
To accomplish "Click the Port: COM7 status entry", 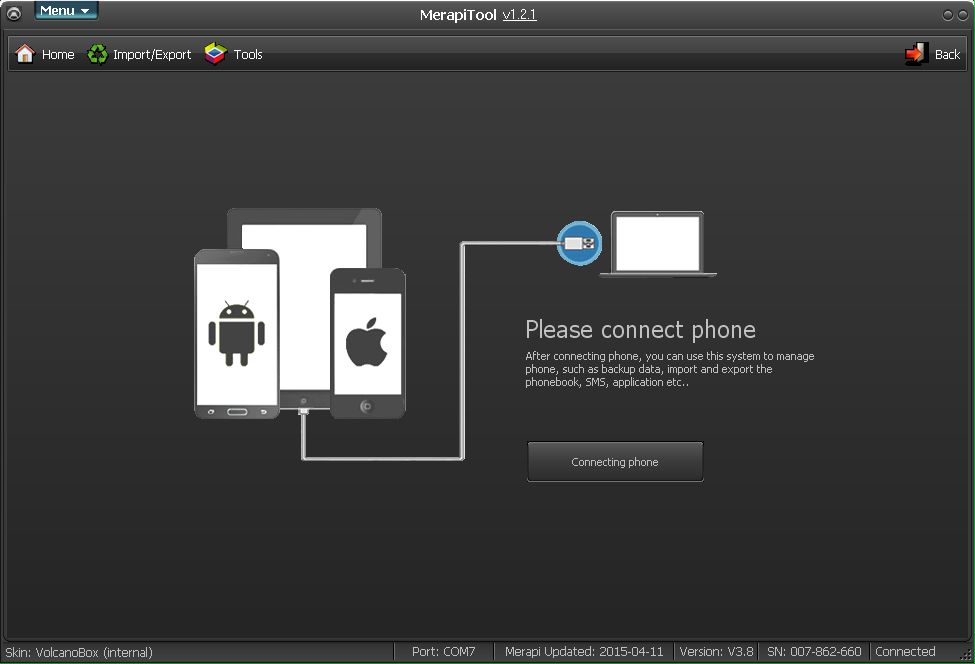I will pyautogui.click(x=443, y=652).
